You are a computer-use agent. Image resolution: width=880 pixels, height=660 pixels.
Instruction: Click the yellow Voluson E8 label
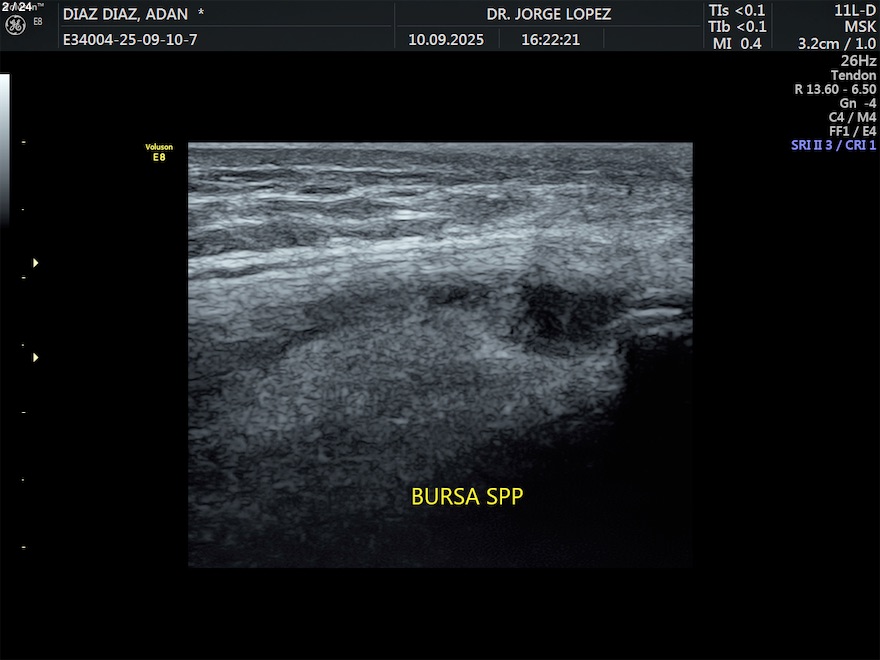(x=159, y=152)
